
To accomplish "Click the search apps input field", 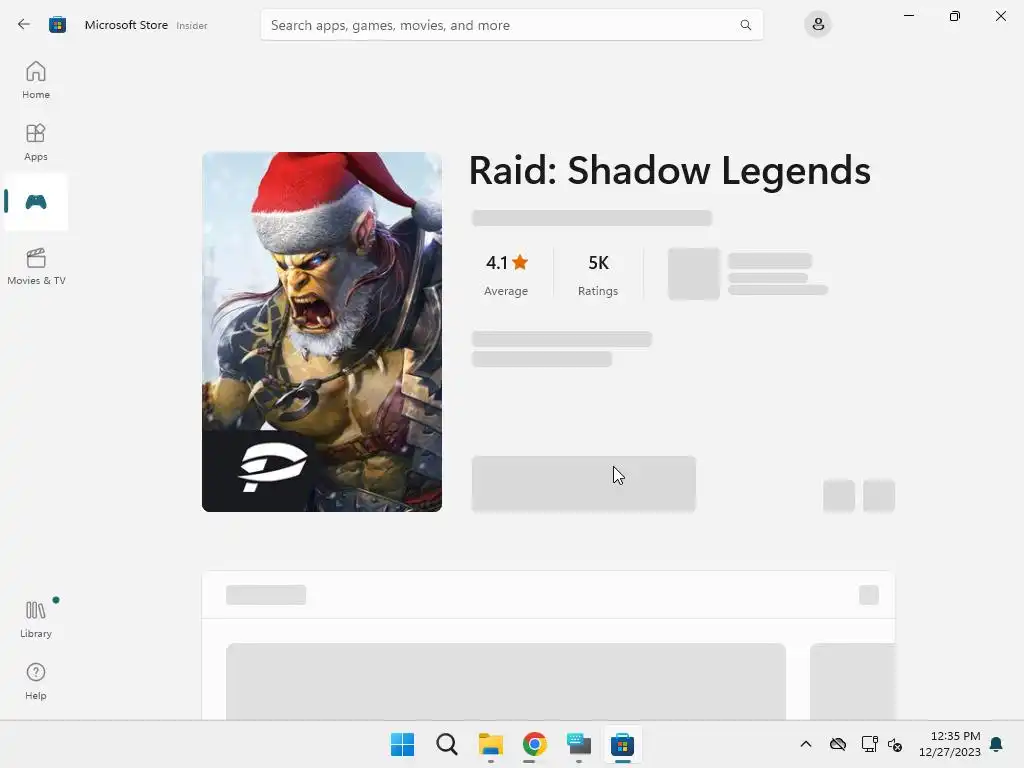I will [x=511, y=25].
